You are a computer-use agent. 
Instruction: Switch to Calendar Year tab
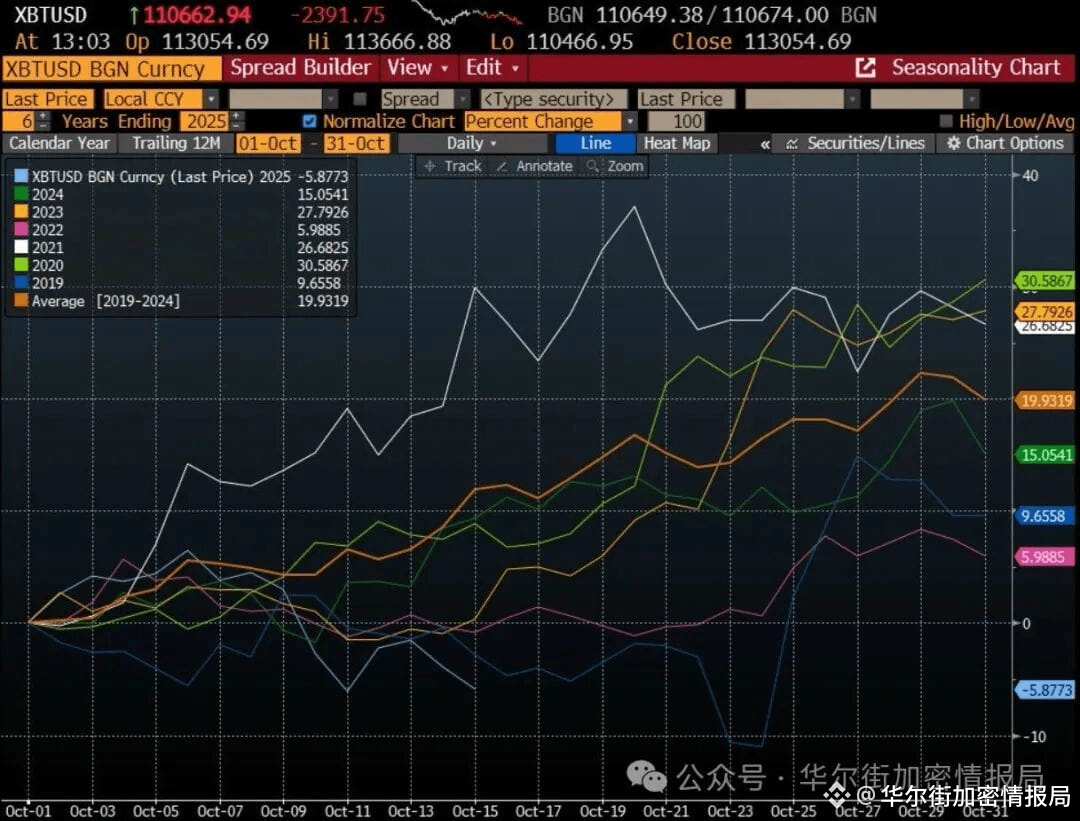59,143
